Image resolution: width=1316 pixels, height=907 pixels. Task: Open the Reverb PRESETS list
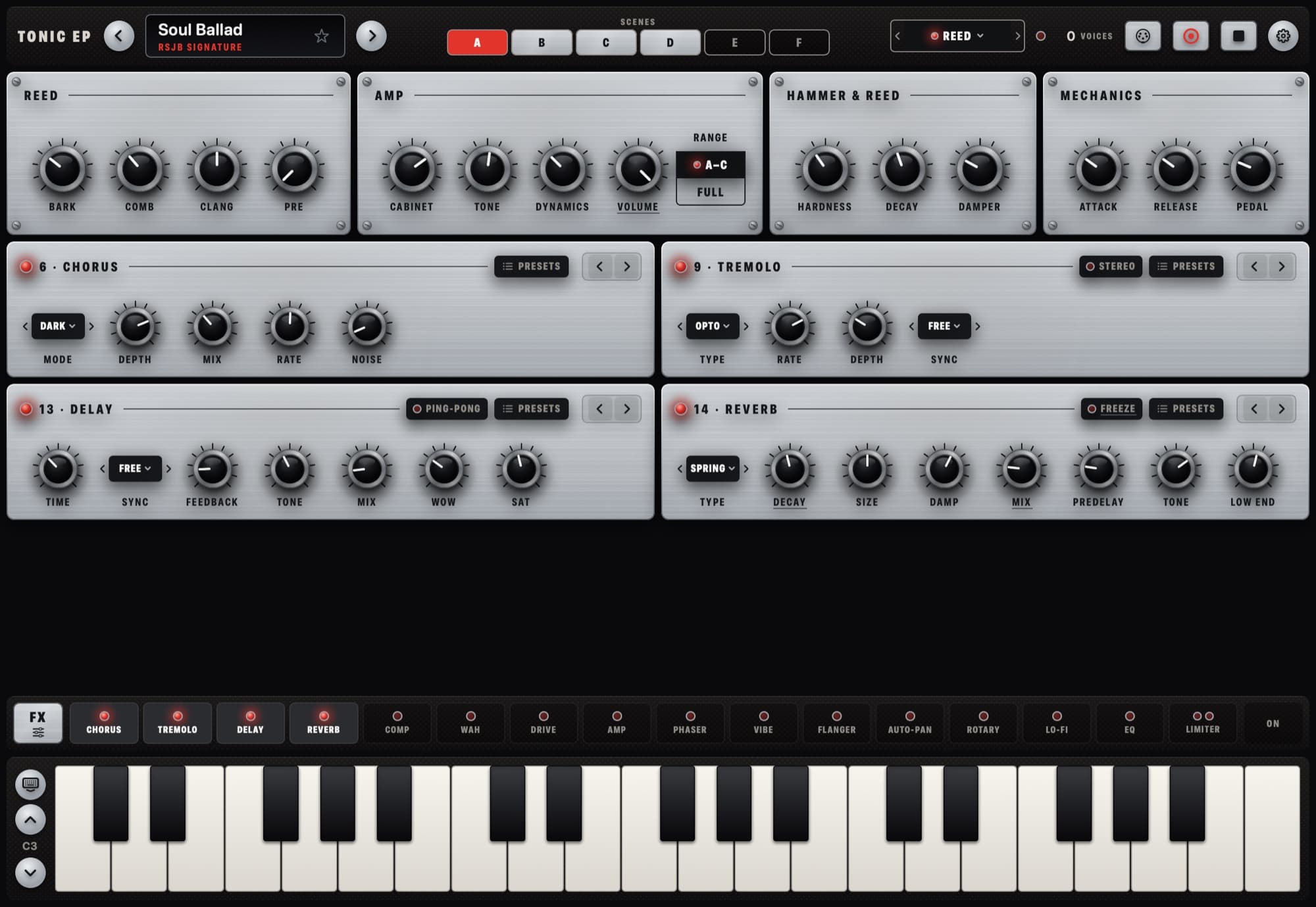1186,409
